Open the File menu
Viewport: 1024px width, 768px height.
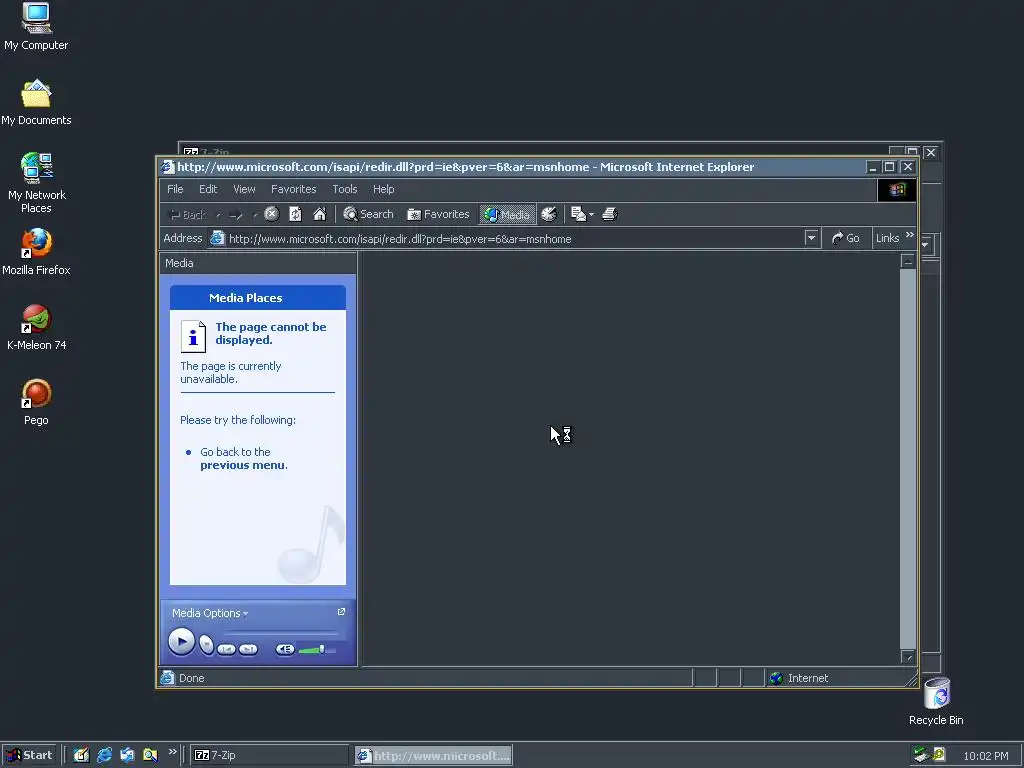tap(175, 189)
